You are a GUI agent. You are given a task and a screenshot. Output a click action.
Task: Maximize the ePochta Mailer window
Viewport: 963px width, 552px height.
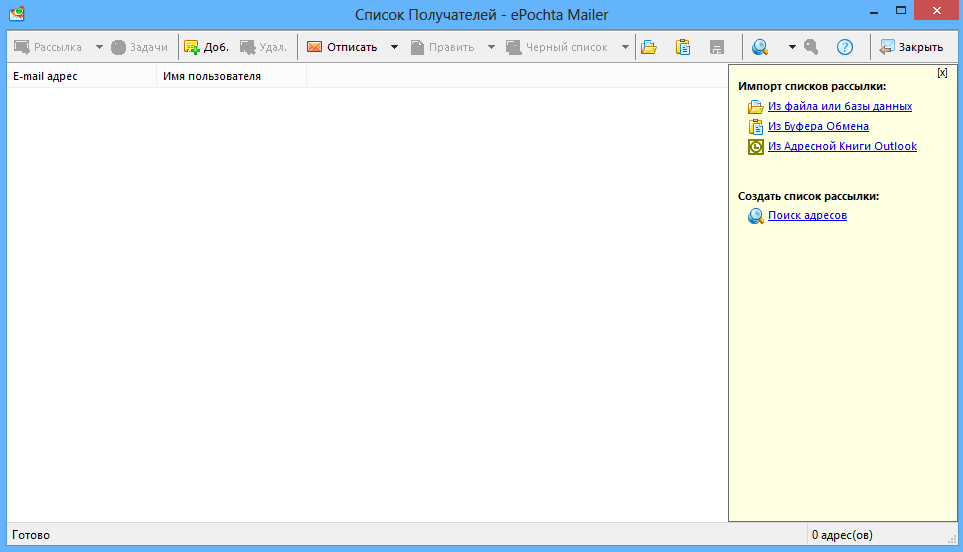pyautogui.click(x=901, y=10)
